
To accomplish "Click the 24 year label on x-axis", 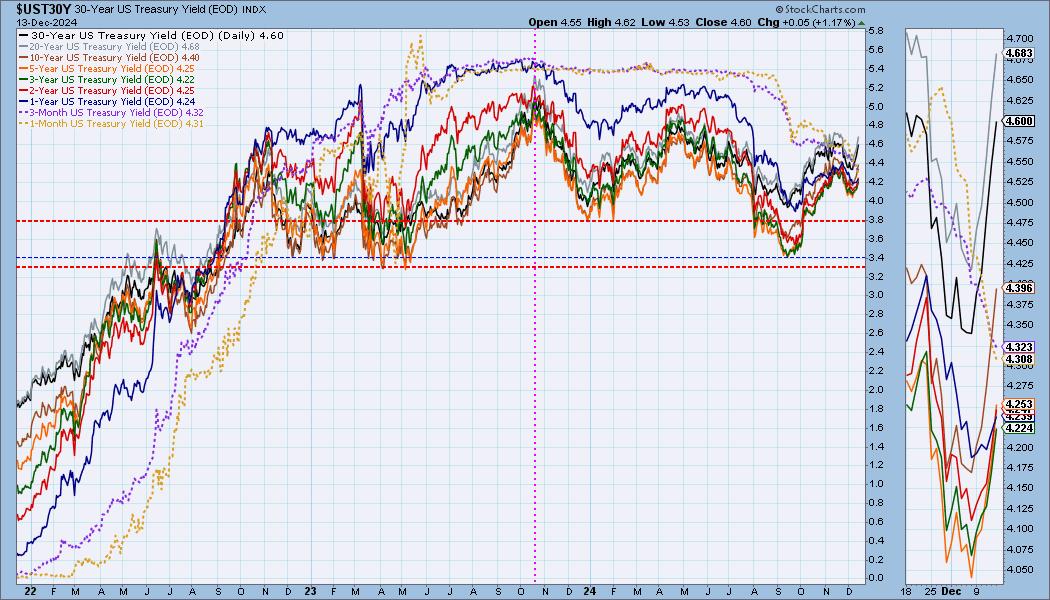I will (x=590, y=592).
